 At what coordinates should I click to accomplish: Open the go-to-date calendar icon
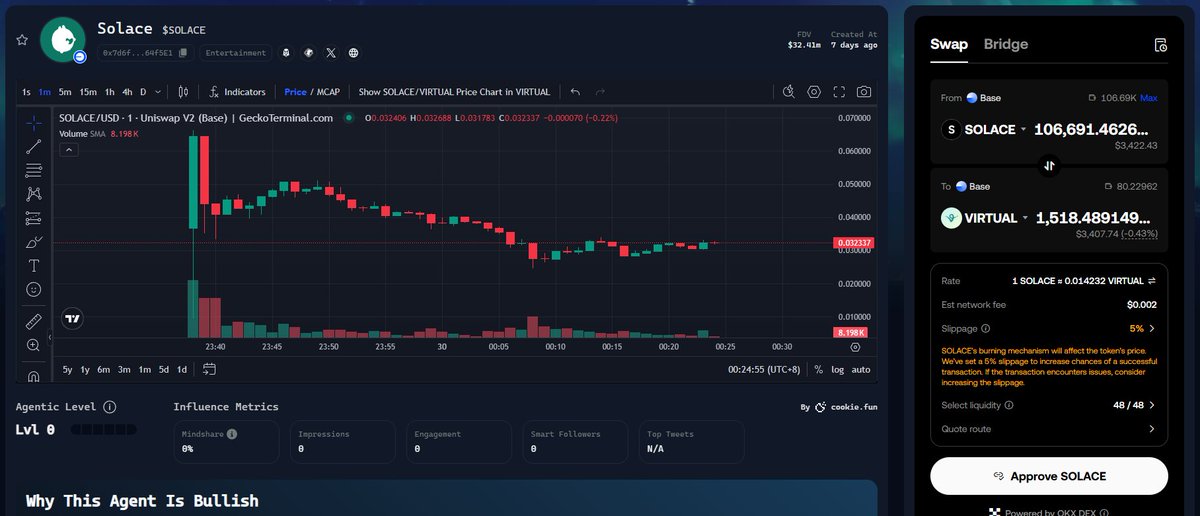coord(209,369)
